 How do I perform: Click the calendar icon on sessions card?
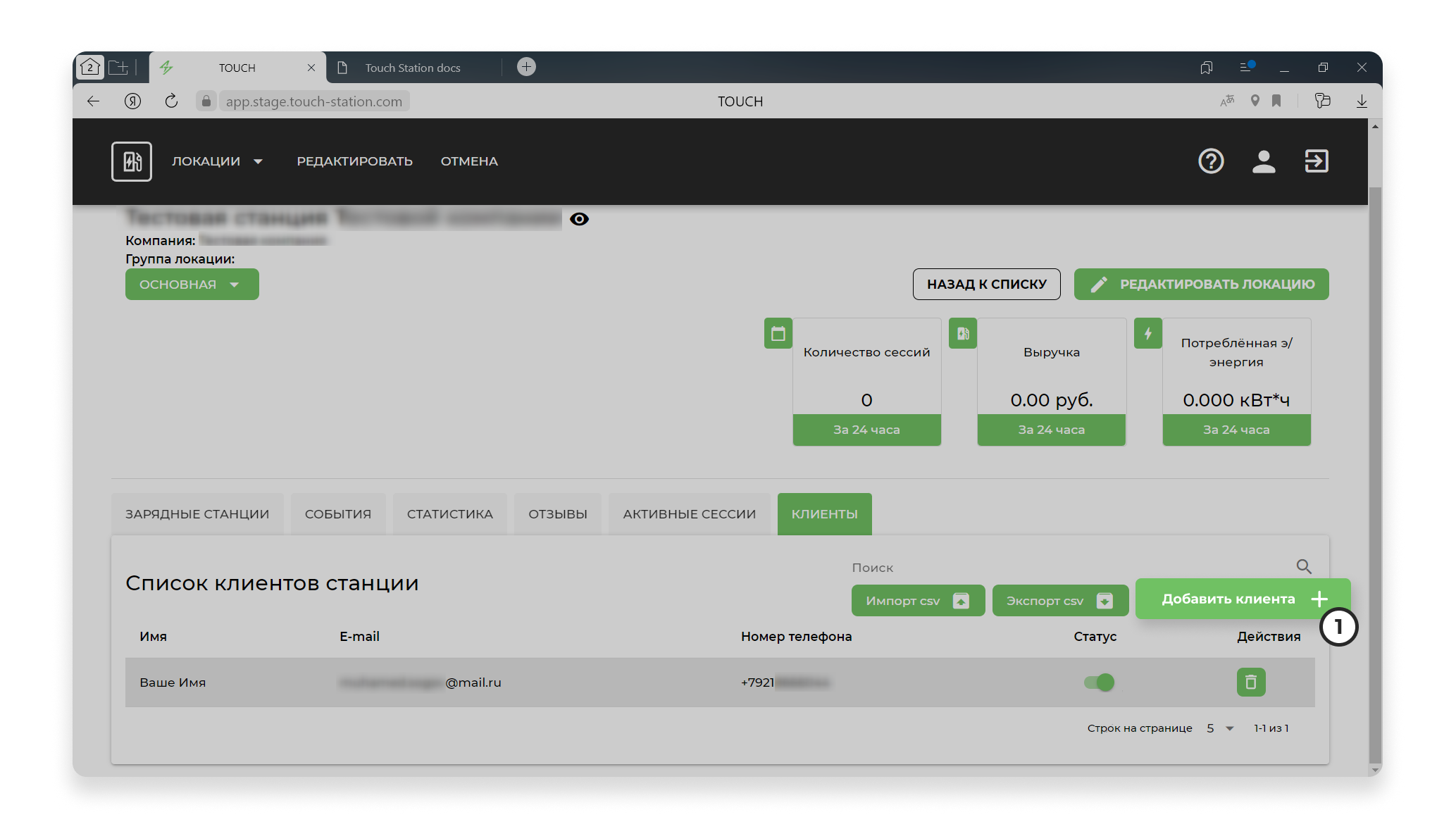[x=778, y=333]
